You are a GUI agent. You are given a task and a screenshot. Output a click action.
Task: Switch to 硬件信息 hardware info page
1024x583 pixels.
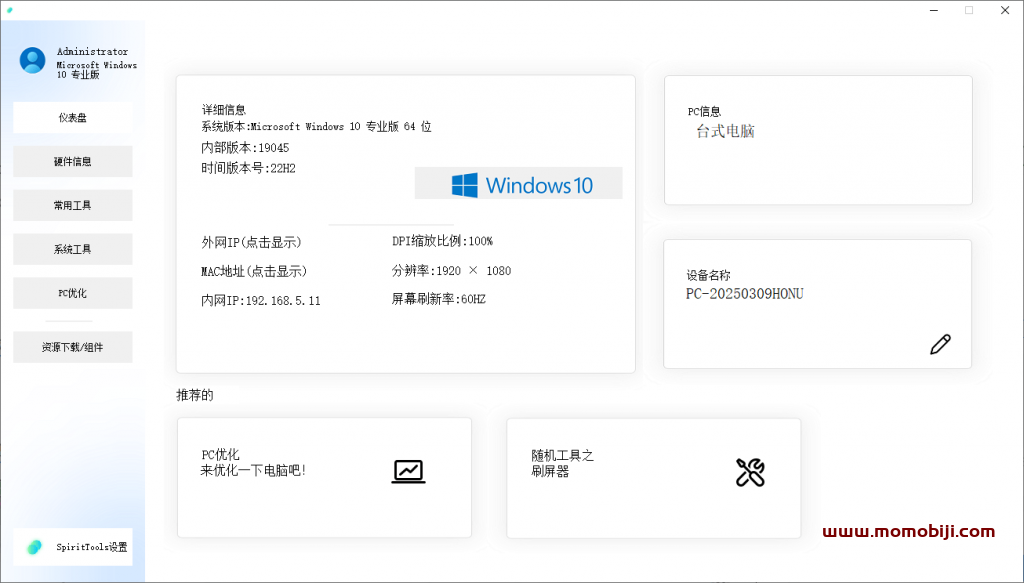pyautogui.click(x=72, y=161)
